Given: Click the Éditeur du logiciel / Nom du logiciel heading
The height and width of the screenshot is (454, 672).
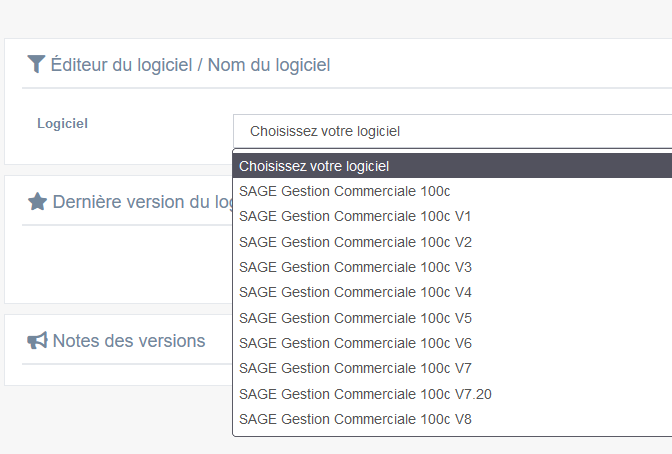Looking at the screenshot, I should 190,65.
